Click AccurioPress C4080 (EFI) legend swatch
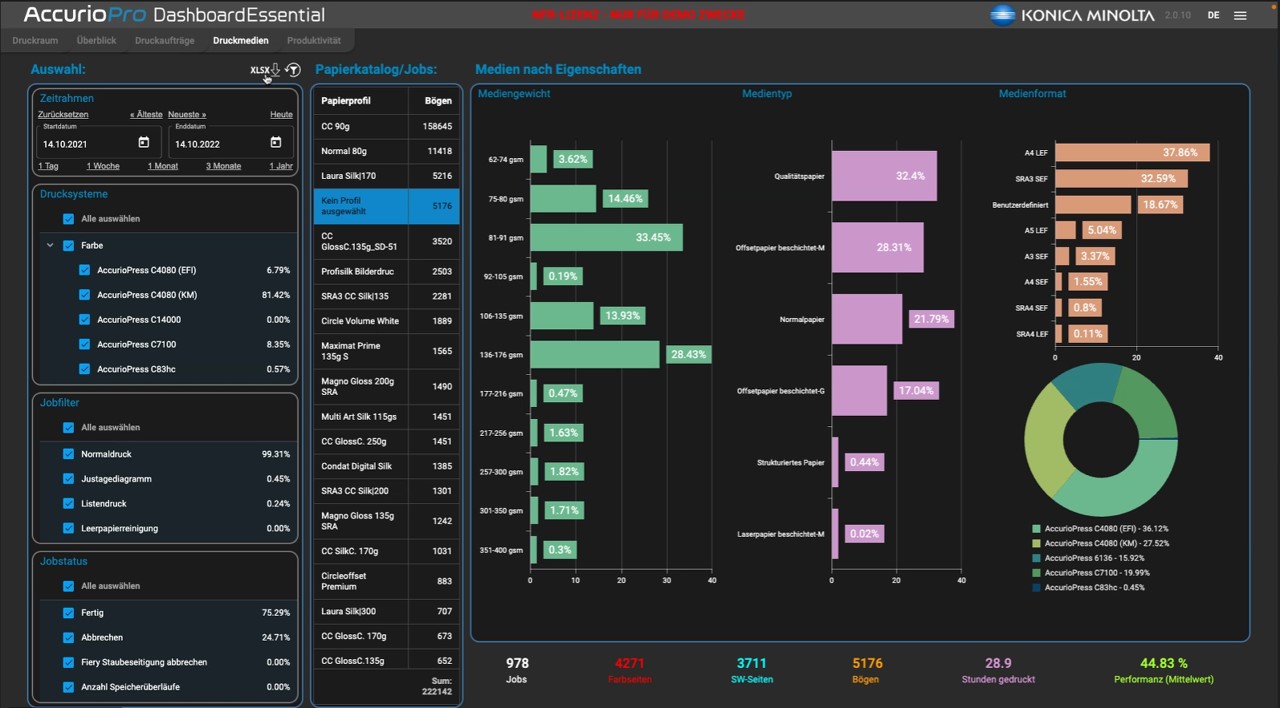The width and height of the screenshot is (1280, 708). click(x=1037, y=529)
